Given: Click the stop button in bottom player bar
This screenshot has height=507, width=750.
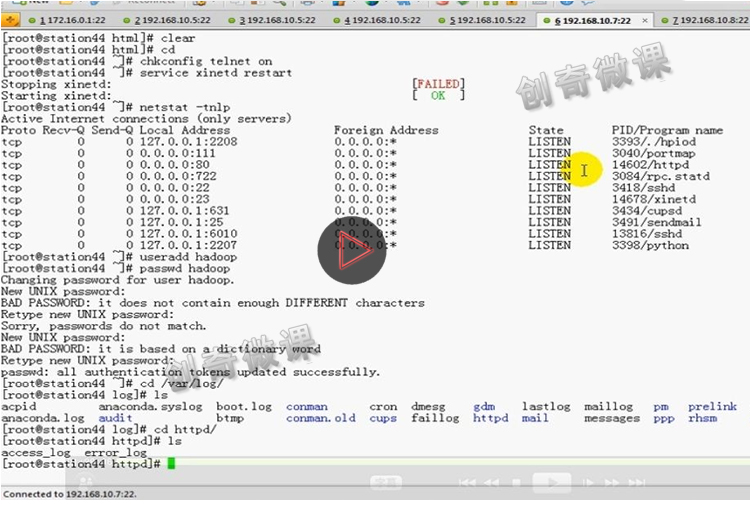Looking at the screenshot, I should (517, 482).
